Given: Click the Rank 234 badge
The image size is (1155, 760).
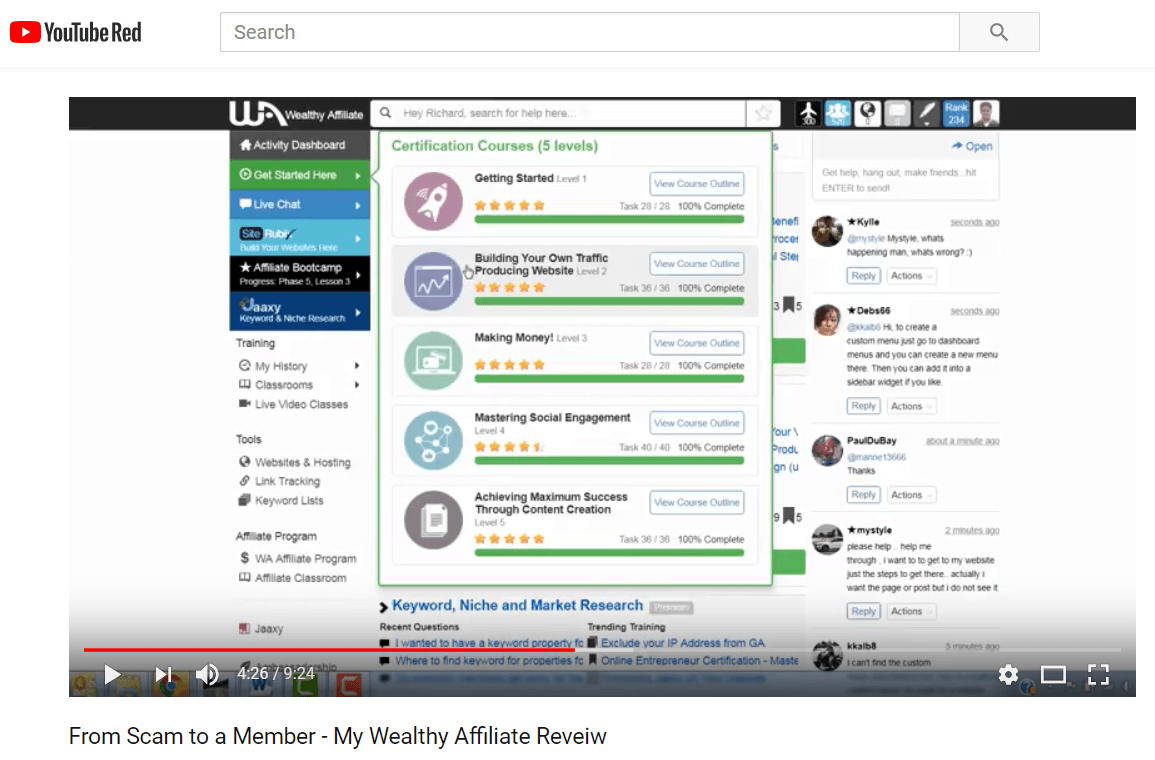Looking at the screenshot, I should (956, 113).
